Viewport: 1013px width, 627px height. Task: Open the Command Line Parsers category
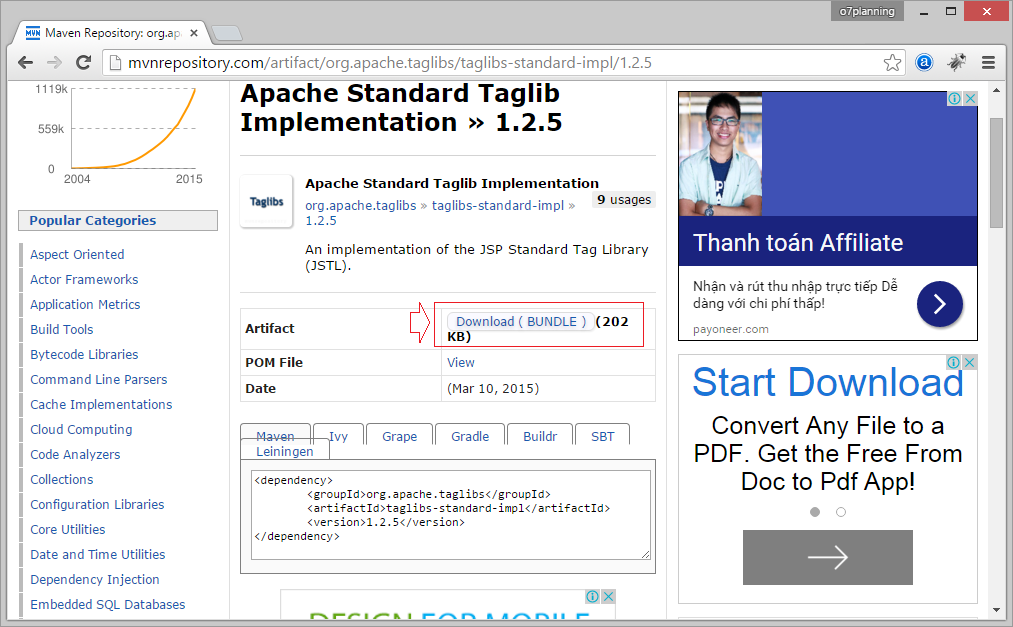(98, 380)
